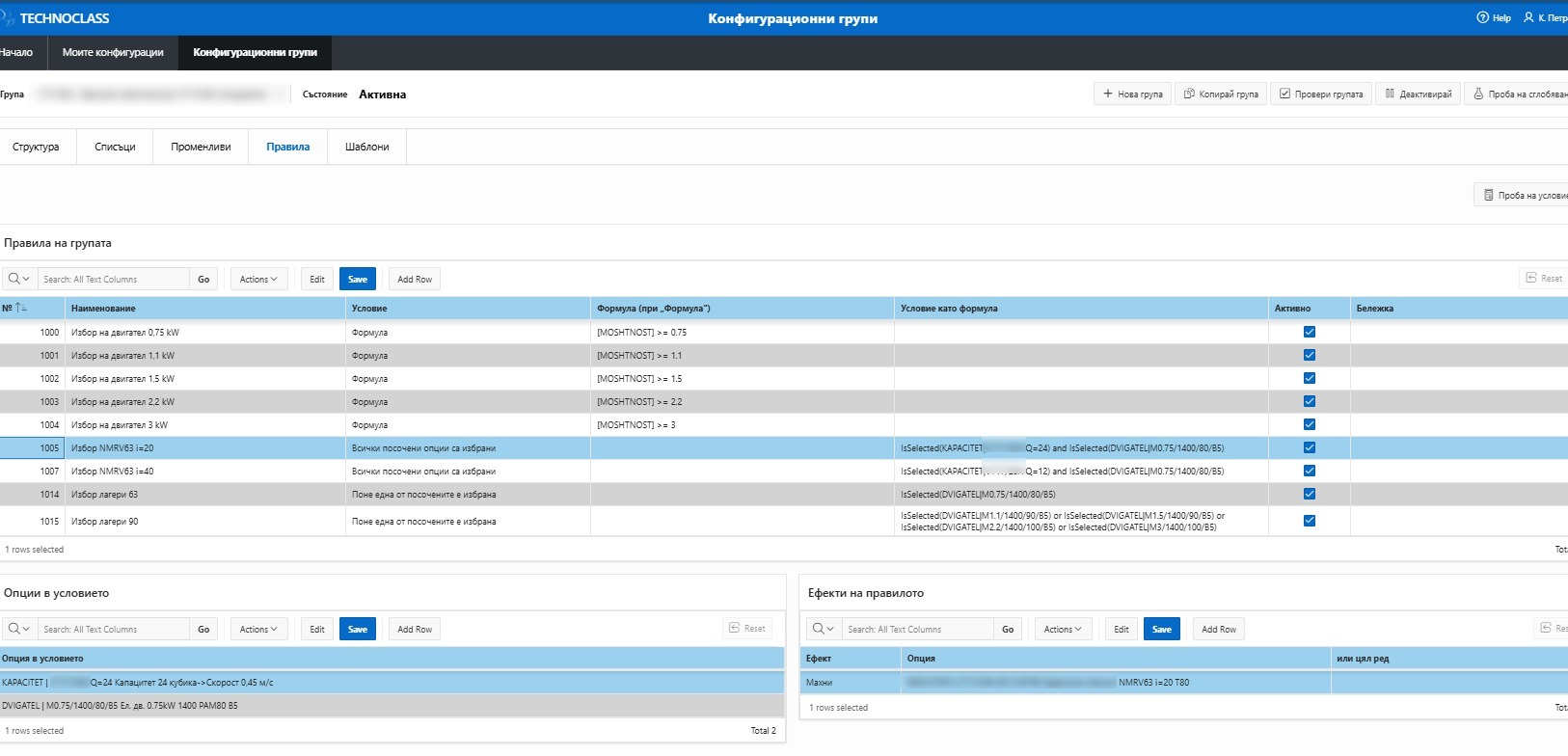Click Go in the effects search bar
Screen dimensions: 1568x756
click(x=1008, y=629)
